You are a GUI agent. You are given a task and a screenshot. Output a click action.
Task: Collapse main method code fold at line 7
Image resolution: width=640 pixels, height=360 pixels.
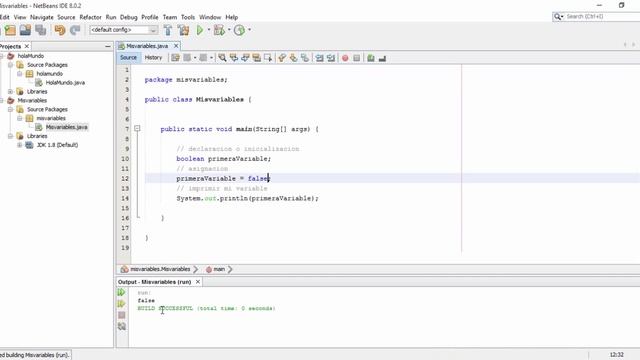tap(137, 129)
